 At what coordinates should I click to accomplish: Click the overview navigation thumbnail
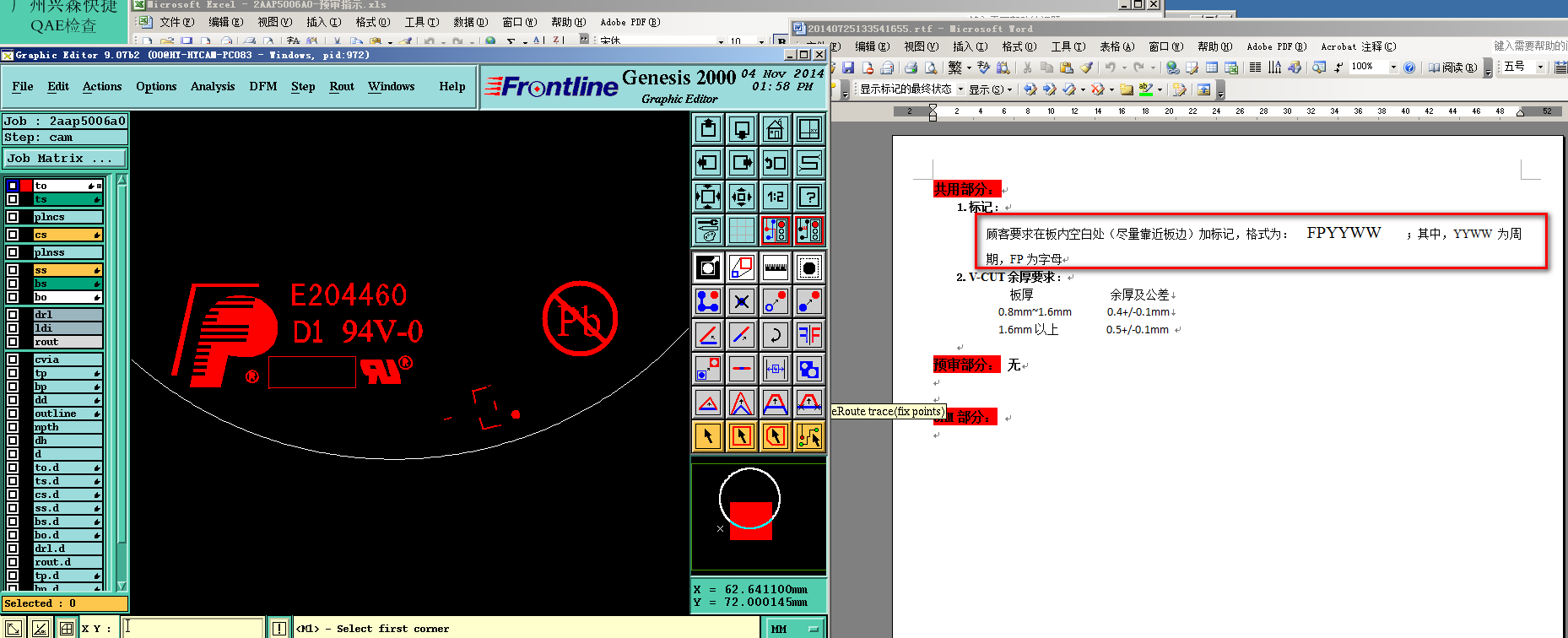pyautogui.click(x=758, y=516)
